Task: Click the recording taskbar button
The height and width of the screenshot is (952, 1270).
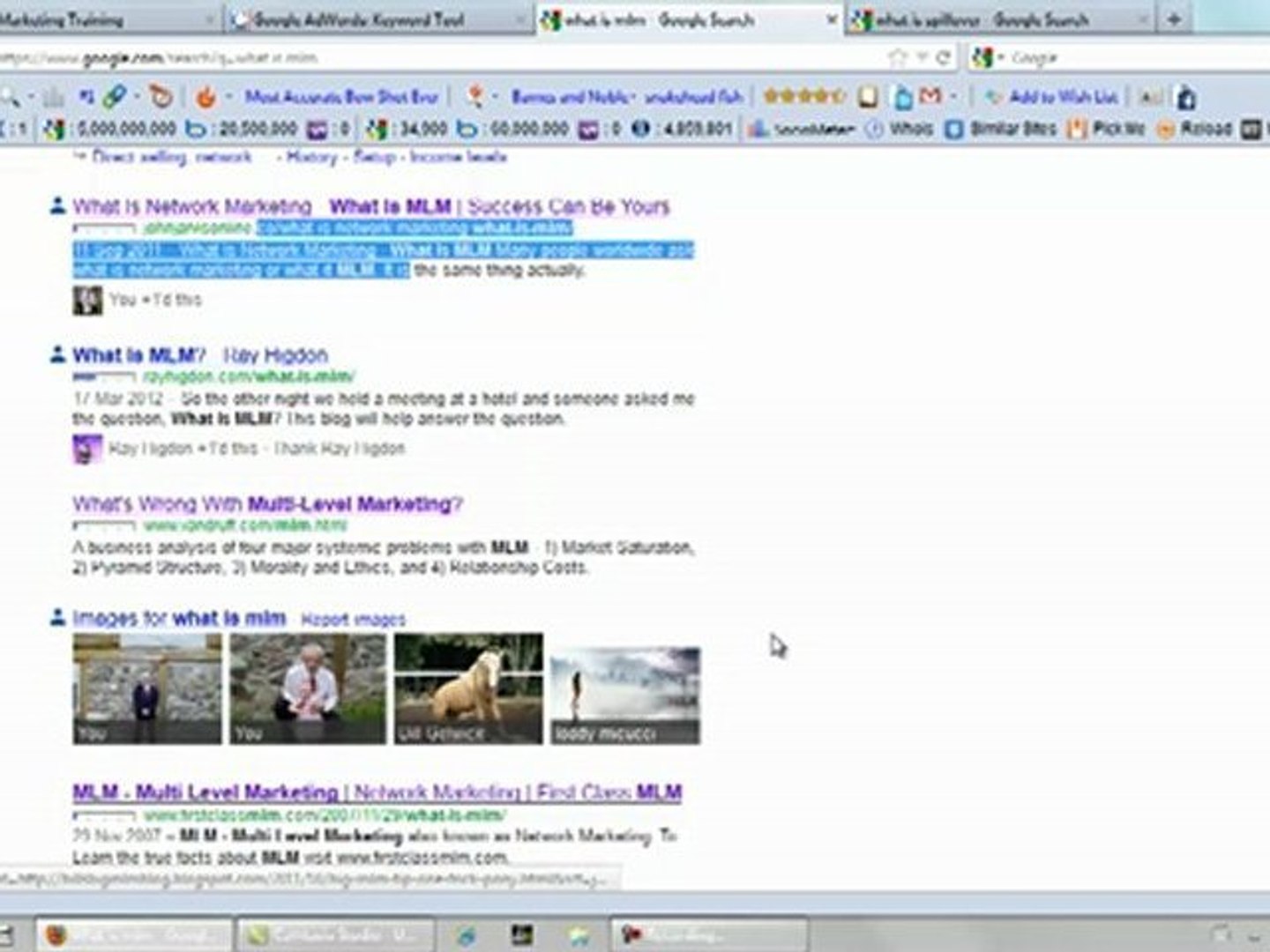Action: pyautogui.click(x=708, y=934)
